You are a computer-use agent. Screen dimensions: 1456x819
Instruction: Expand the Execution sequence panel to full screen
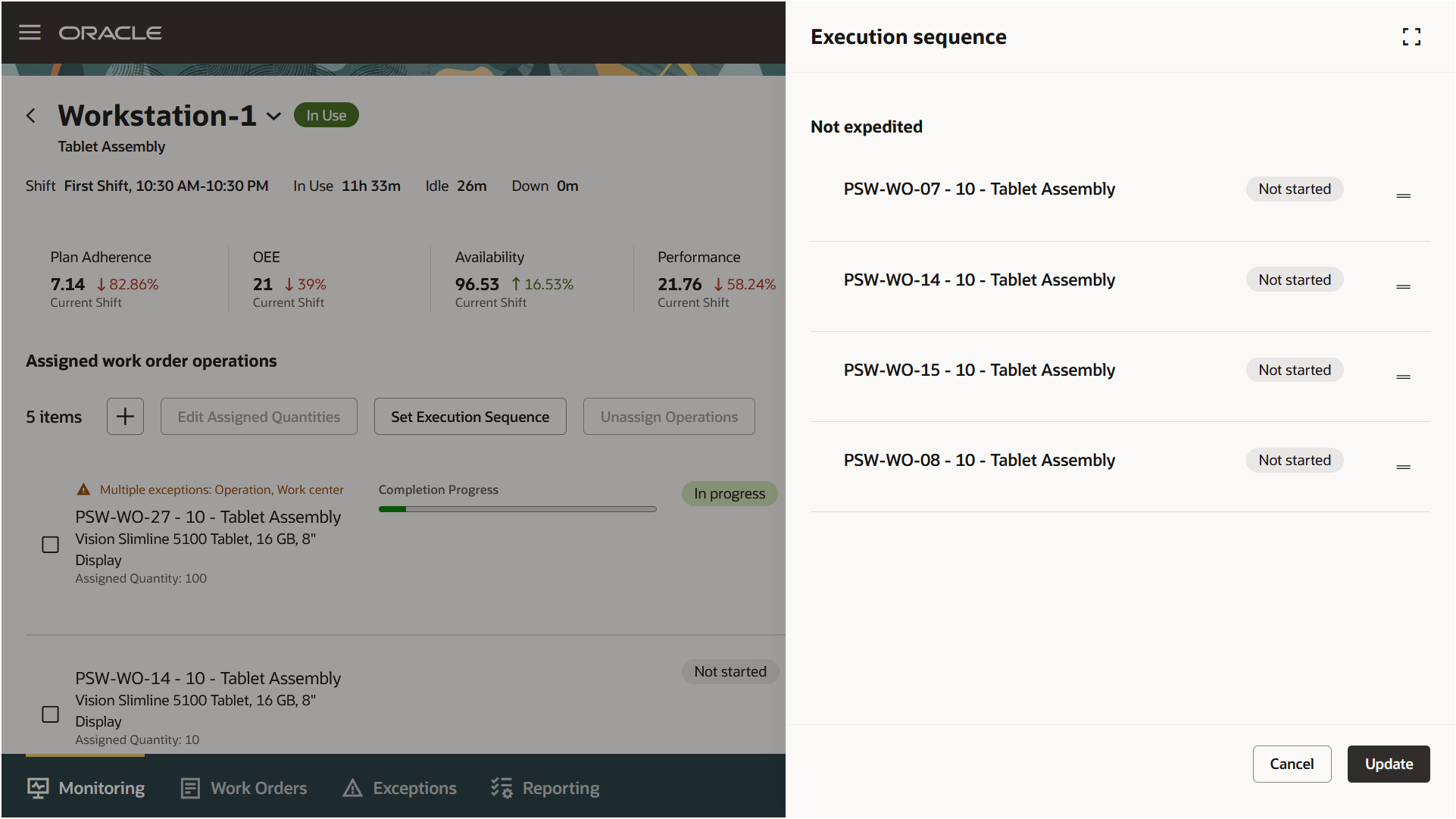pos(1411,37)
